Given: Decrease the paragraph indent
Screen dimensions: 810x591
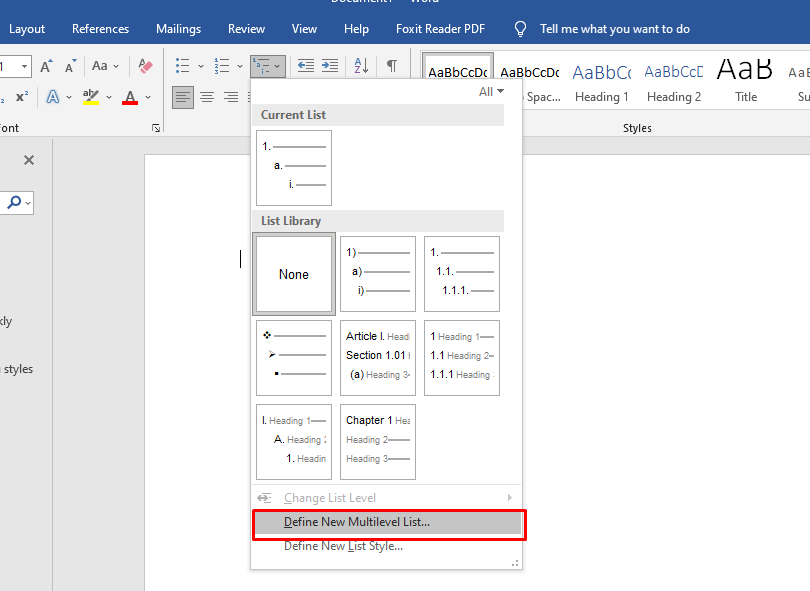Looking at the screenshot, I should click(x=306, y=66).
